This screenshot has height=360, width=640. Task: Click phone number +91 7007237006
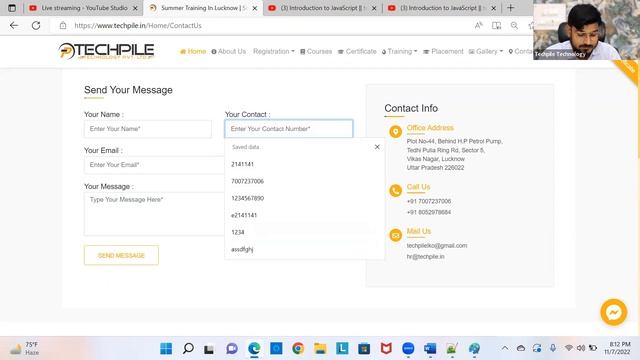point(429,201)
